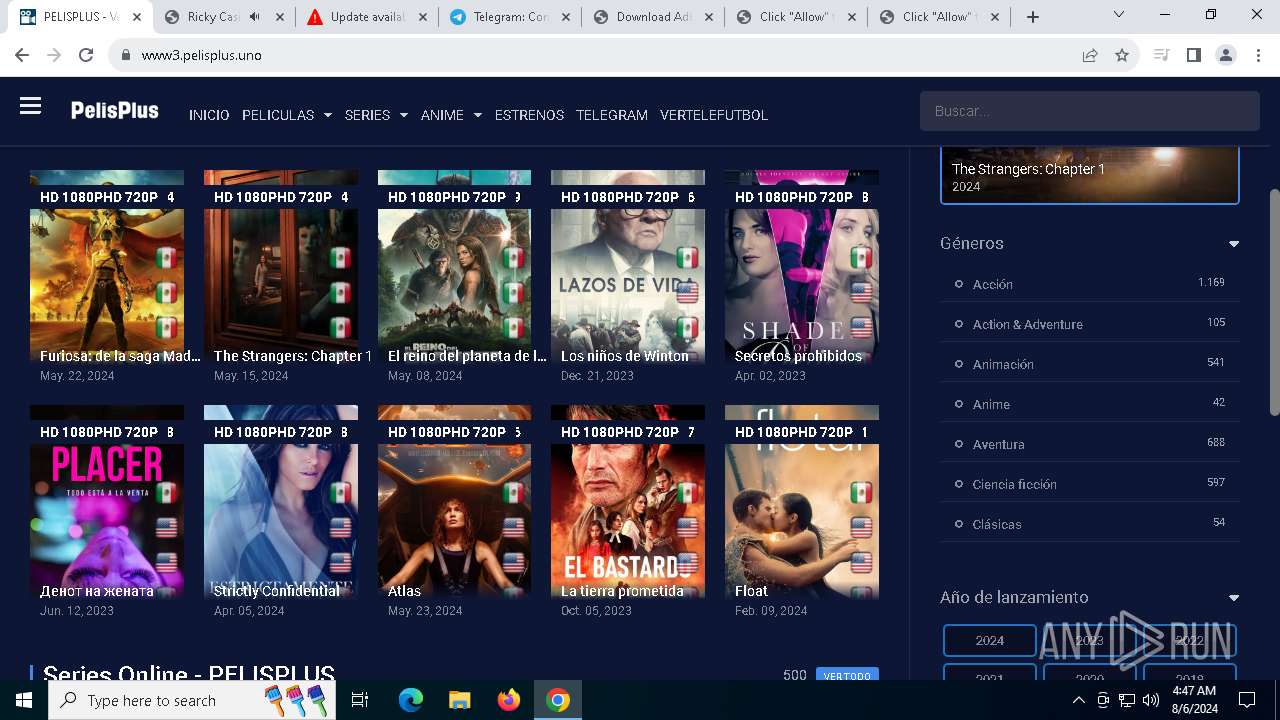Open the tab search chevron
Screen dimensions: 1280x720
coord(1119,15)
